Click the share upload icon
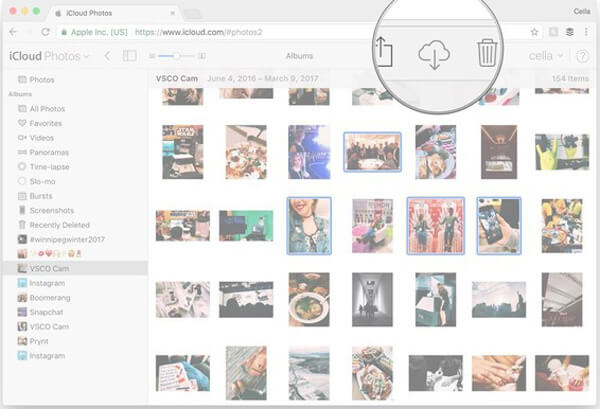This screenshot has width=600, height=409. pos(384,52)
